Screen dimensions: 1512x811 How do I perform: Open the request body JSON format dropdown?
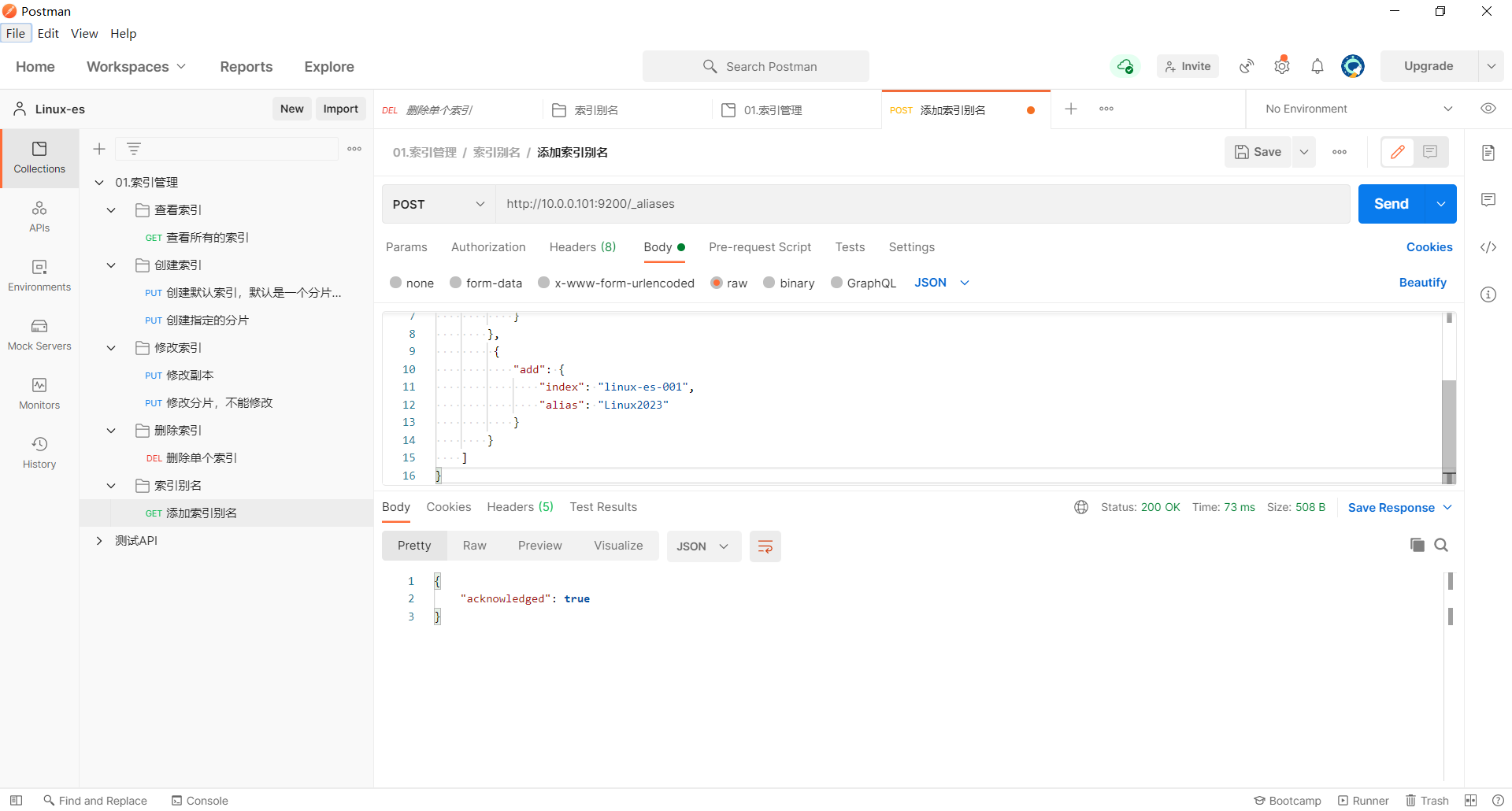pos(942,283)
